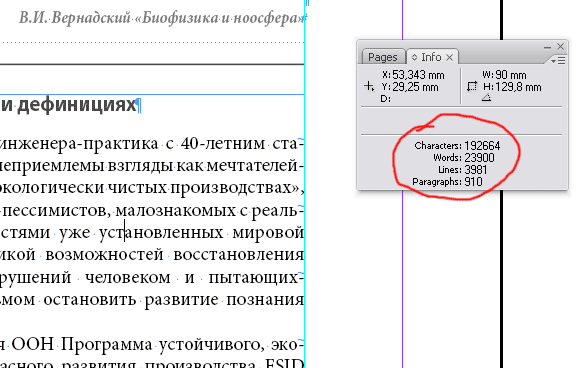The image size is (580, 368).
Task: Click the D: distance readout
Action: (x=385, y=99)
